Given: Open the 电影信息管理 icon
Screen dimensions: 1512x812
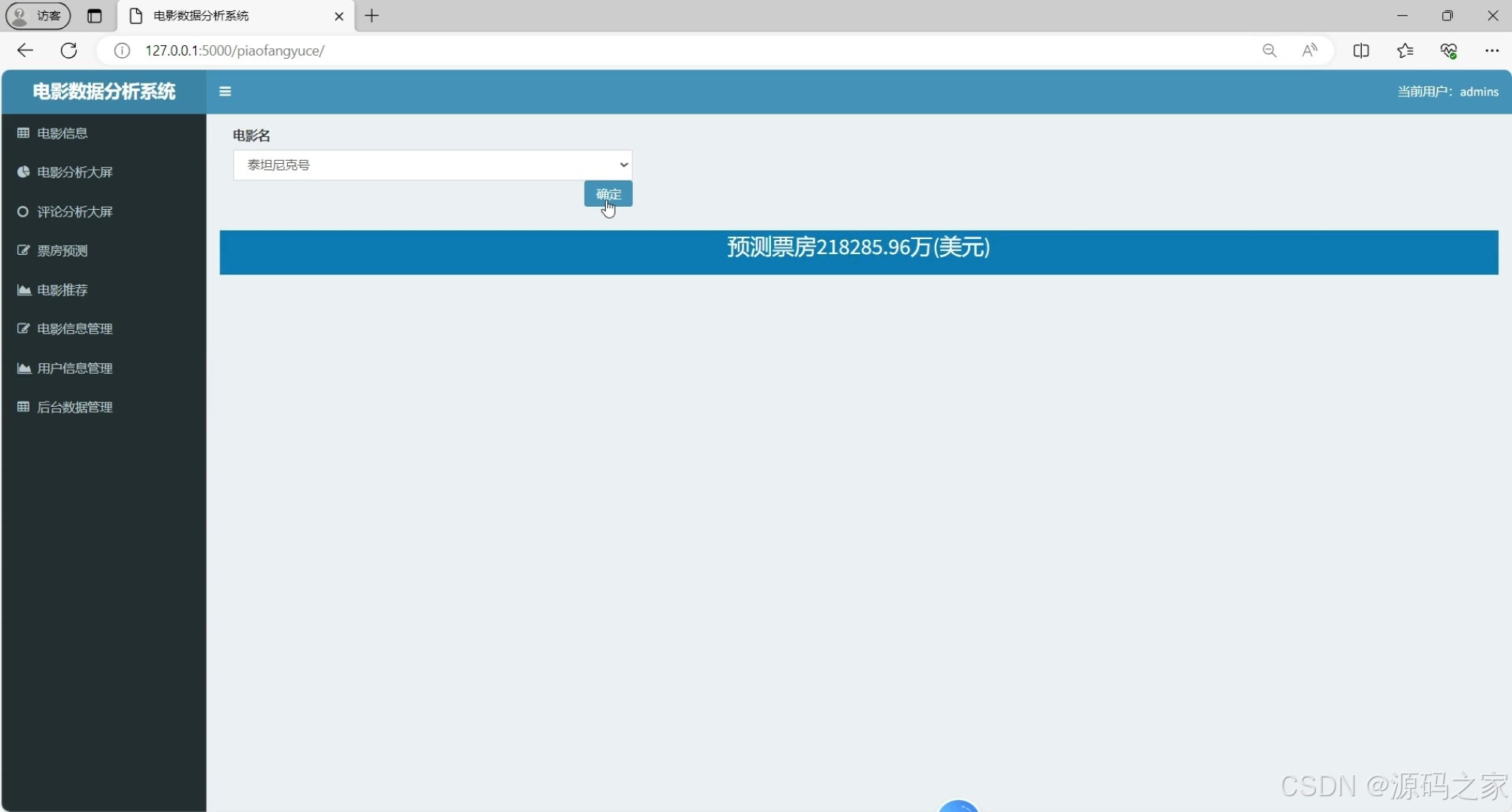Looking at the screenshot, I should tap(23, 329).
